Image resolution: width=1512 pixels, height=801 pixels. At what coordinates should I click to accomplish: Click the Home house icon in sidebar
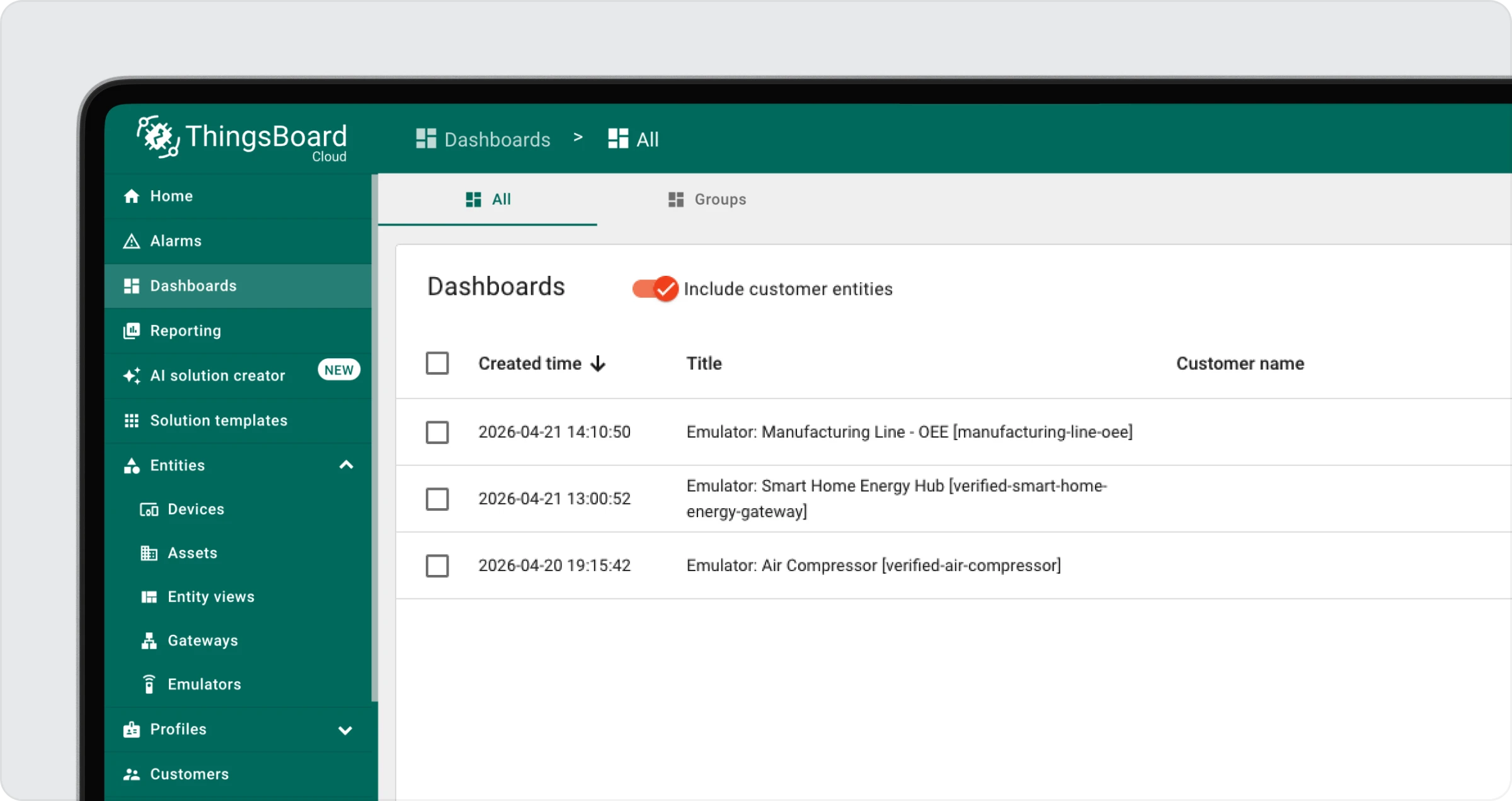(x=131, y=196)
